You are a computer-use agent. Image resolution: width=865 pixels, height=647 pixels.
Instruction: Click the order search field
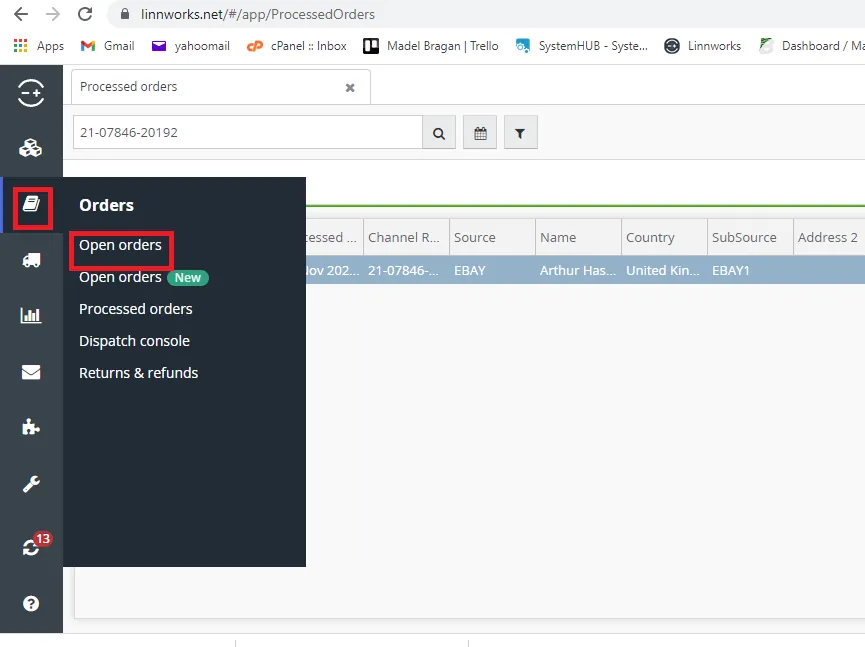pos(248,132)
